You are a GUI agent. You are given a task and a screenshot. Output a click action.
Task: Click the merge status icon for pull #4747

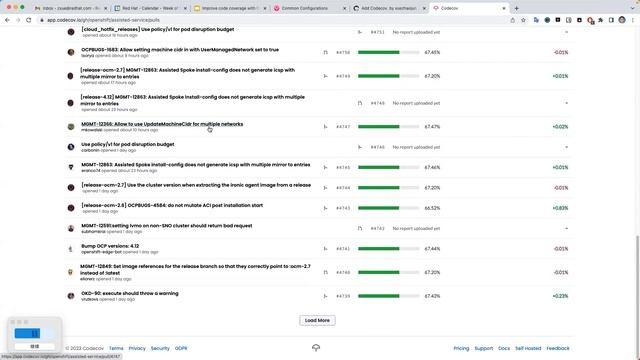click(325, 127)
